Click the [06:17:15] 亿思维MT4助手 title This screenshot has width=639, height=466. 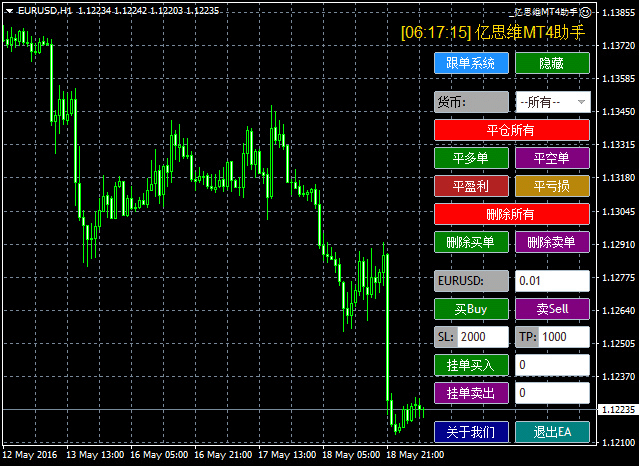[x=493, y=32]
